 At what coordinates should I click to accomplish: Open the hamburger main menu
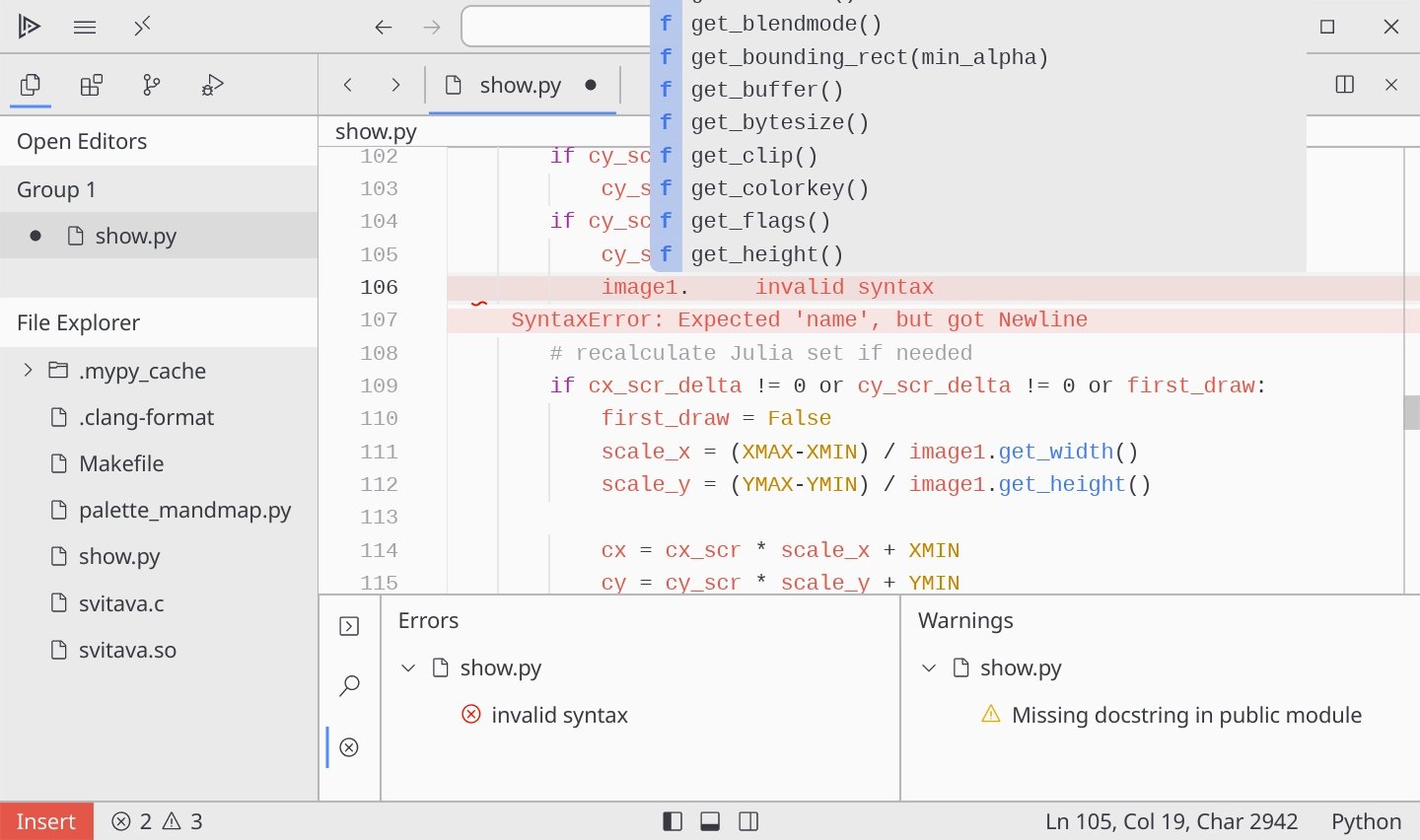pos(85,27)
